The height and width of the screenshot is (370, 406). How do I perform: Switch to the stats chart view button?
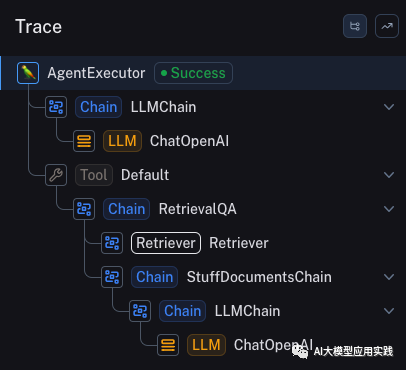(387, 26)
